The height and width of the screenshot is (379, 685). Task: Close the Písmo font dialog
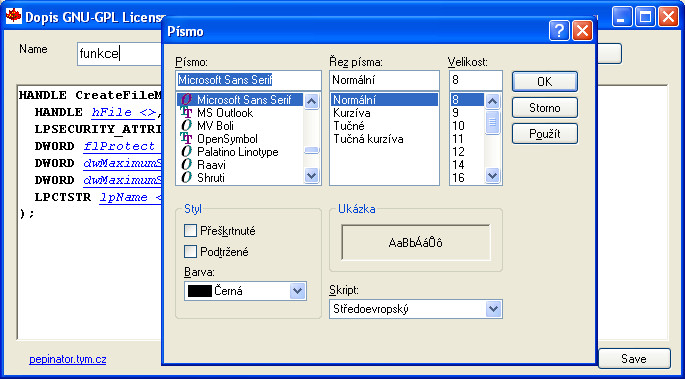click(x=582, y=31)
